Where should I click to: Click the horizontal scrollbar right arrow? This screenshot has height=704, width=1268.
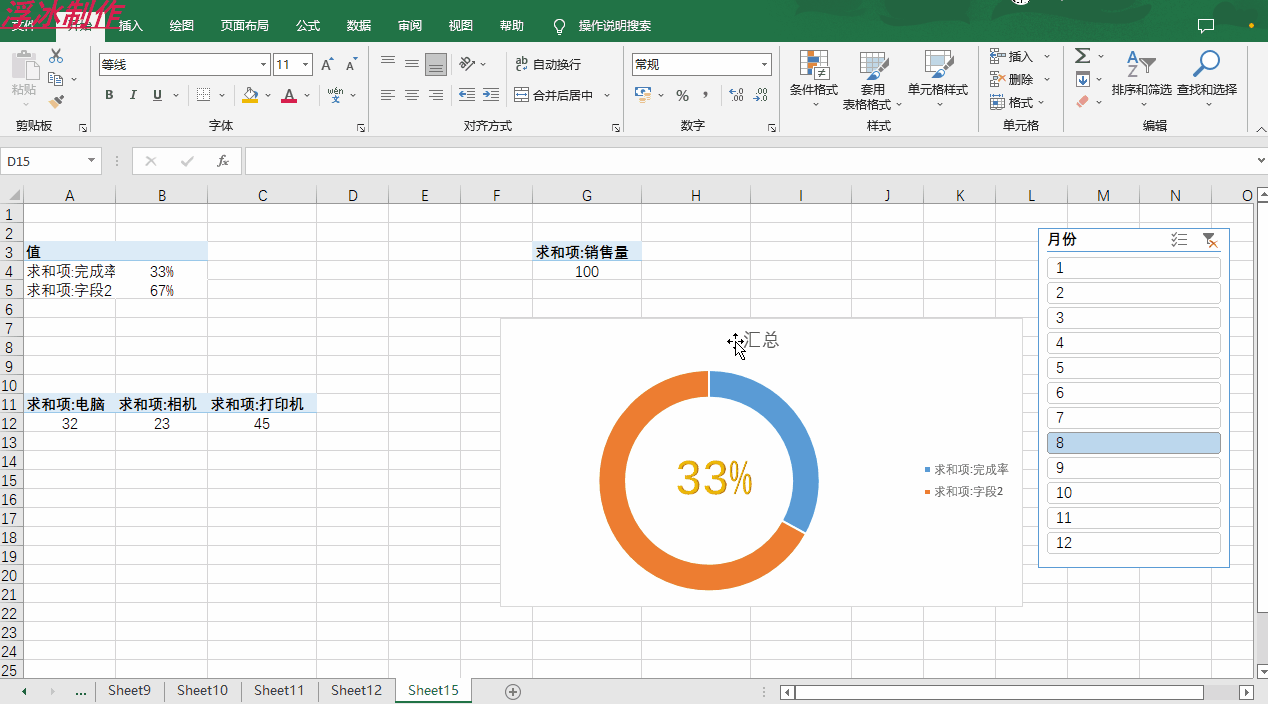[1246, 692]
